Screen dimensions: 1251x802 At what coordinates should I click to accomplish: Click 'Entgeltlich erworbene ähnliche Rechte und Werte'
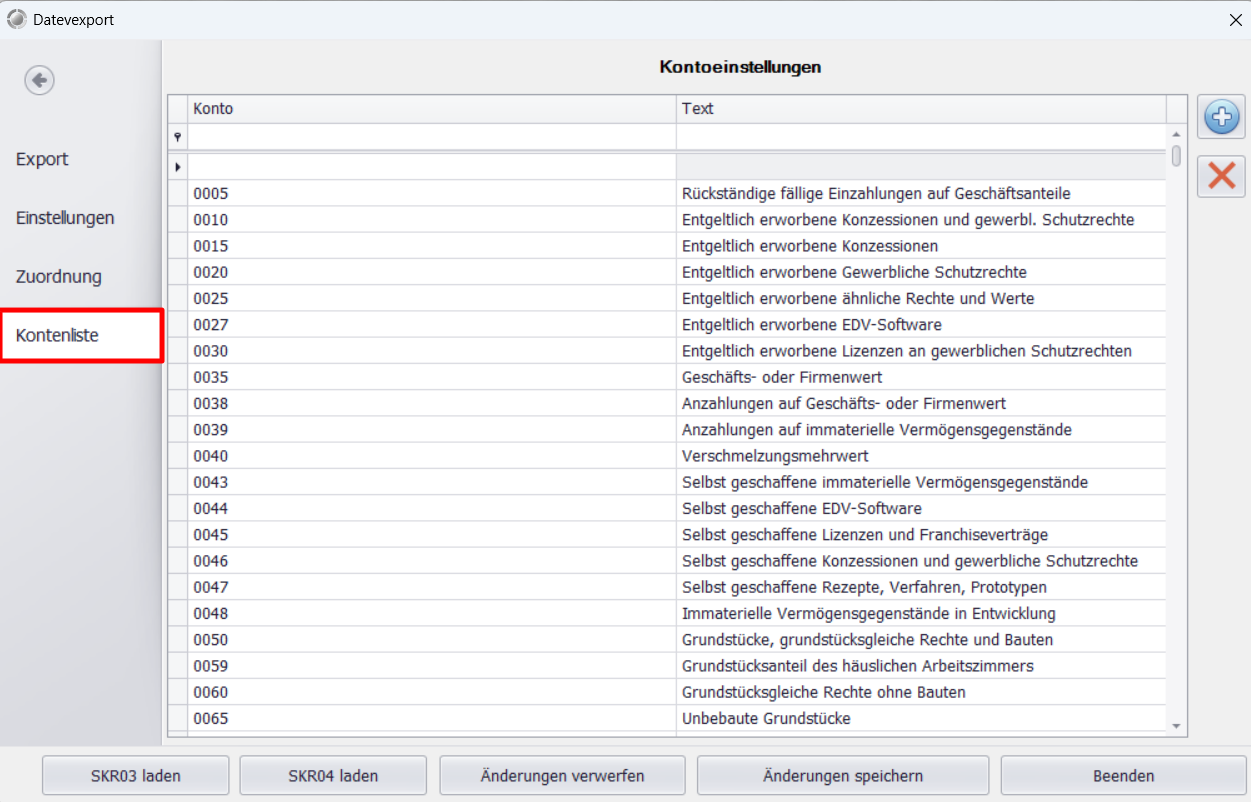858,298
